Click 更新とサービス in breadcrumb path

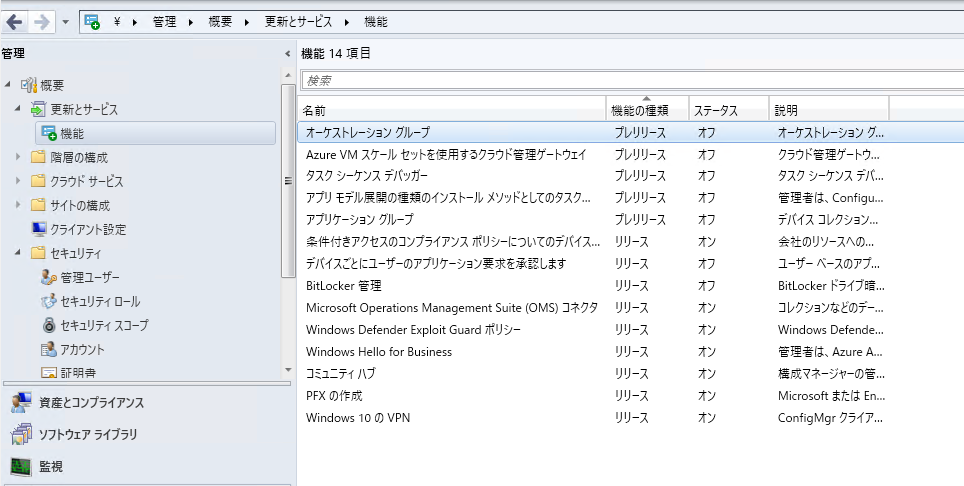(298, 22)
